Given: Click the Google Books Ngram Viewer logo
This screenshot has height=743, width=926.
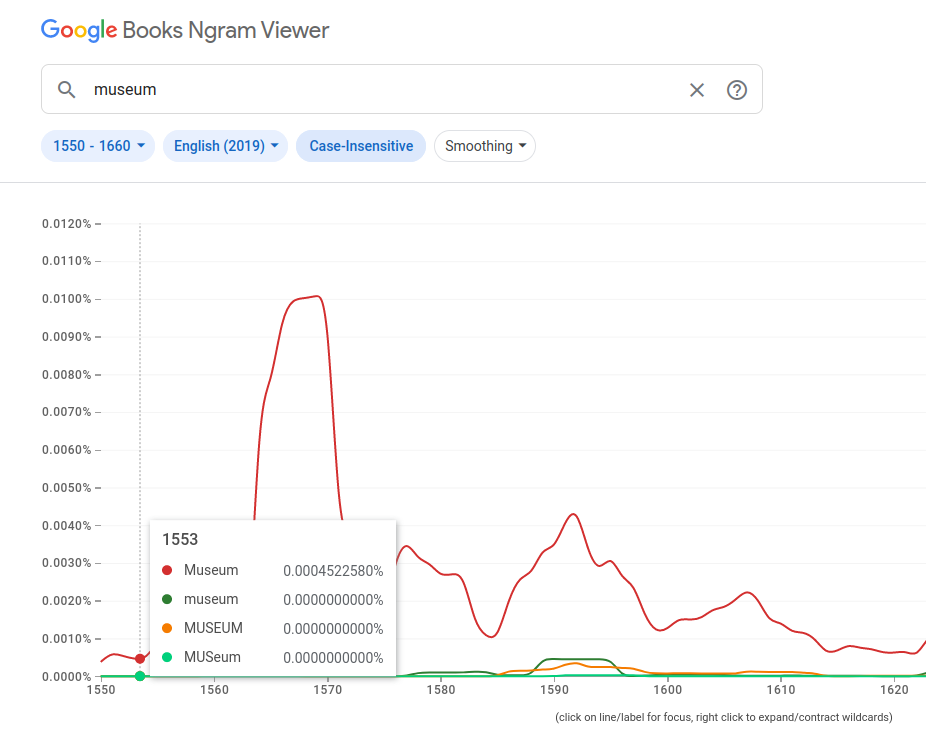Looking at the screenshot, I should (185, 30).
